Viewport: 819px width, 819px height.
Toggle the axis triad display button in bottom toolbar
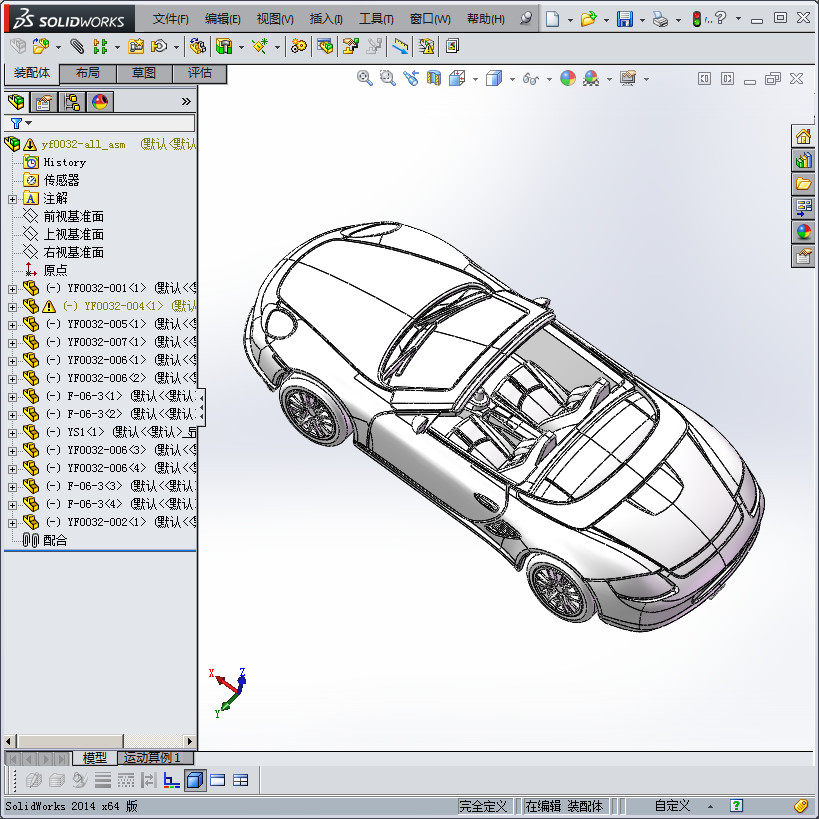(171, 780)
